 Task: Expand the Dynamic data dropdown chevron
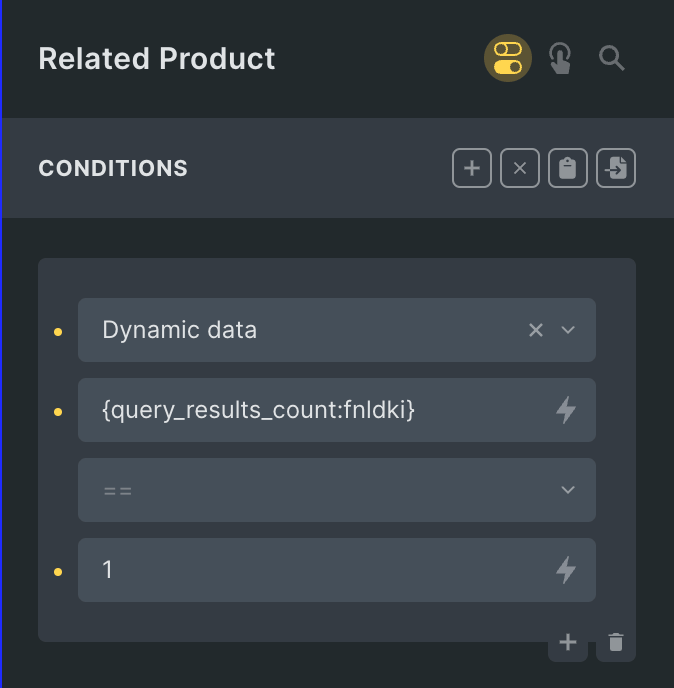tap(568, 330)
